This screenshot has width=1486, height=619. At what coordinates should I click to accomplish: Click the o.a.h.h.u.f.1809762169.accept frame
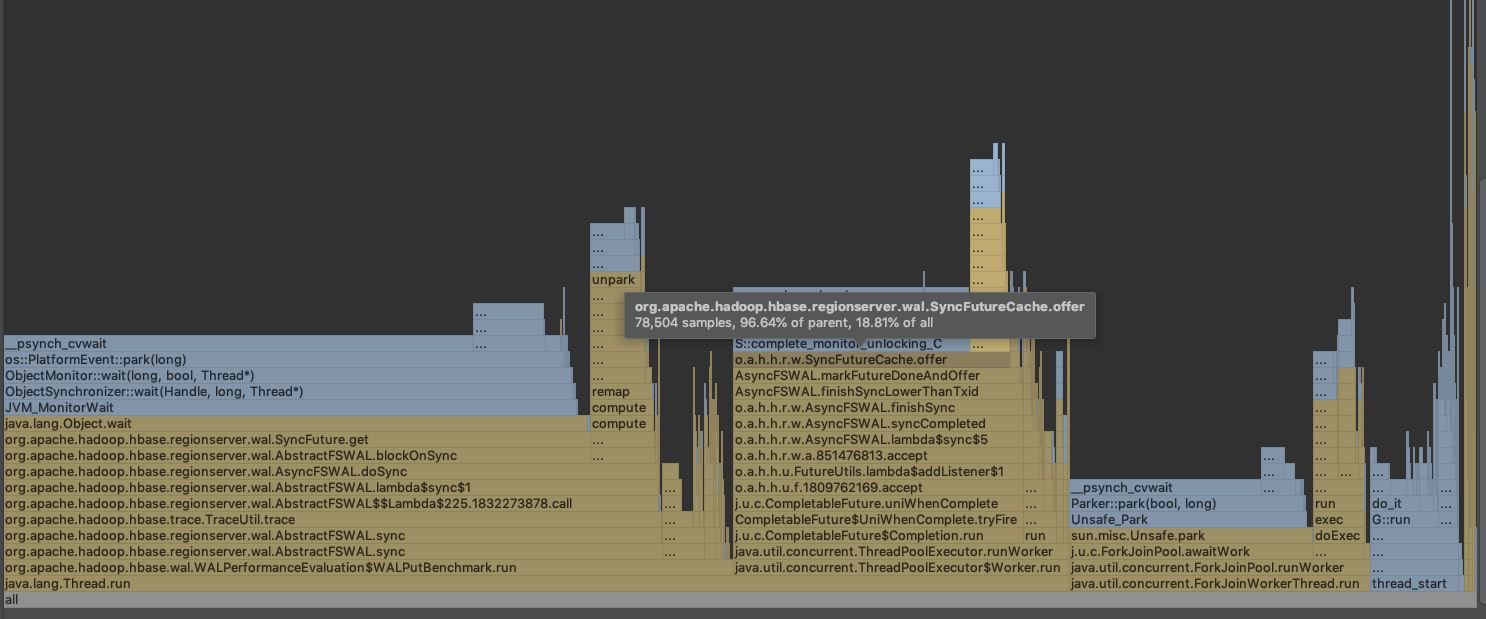879,487
